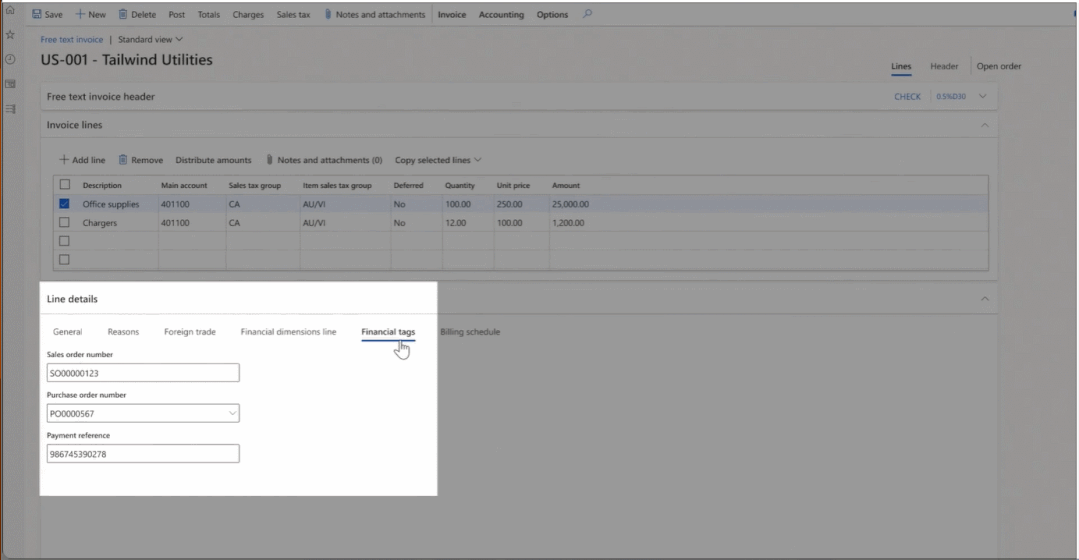Viewport: 1079px width, 560px height.
Task: Switch to the Lines view tab
Action: [x=901, y=66]
